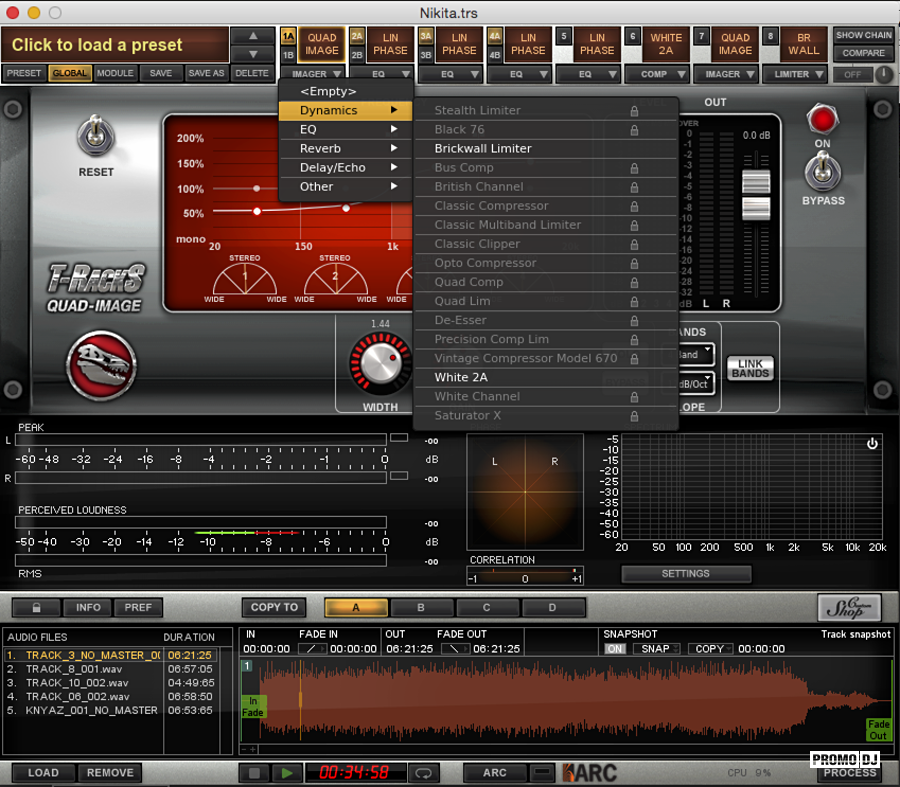Open the slot 2 EQ module dropdown
Viewport: 900px width, 787px height.
click(x=381, y=74)
